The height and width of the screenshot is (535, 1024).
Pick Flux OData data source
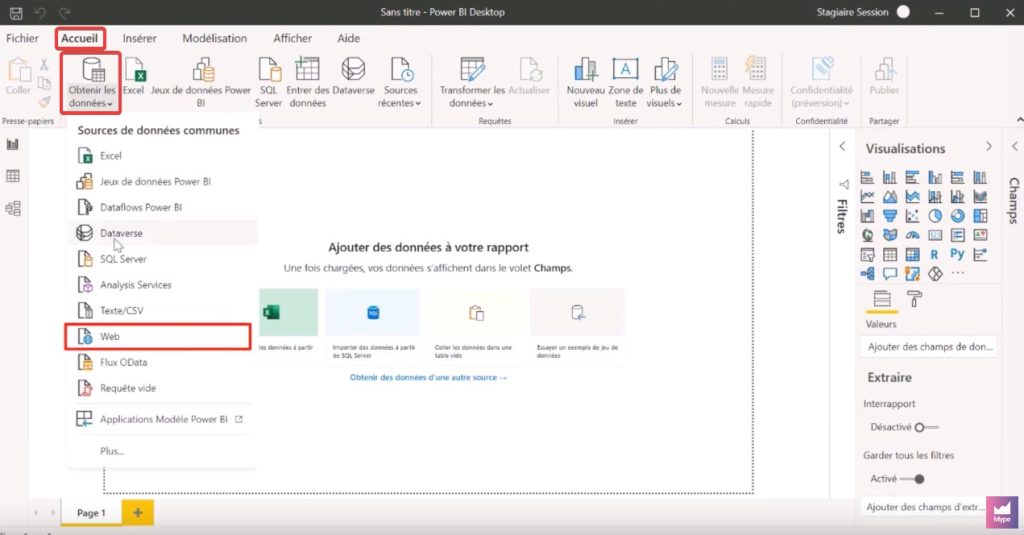point(163,362)
